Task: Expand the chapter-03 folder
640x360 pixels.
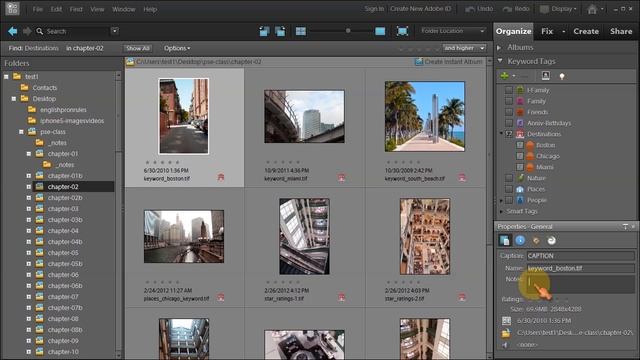Action: coord(29,209)
